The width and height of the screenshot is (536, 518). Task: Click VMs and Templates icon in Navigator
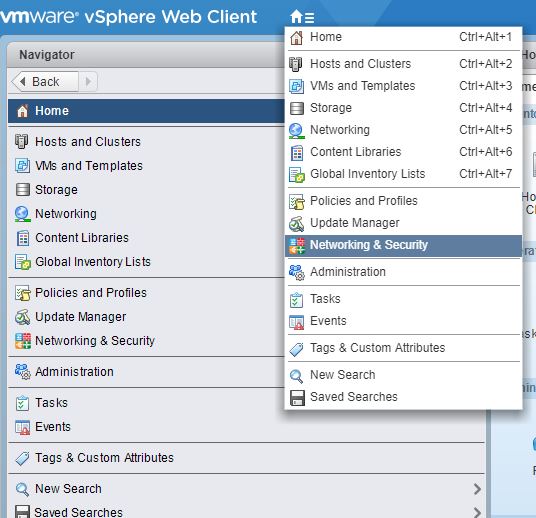23,165
